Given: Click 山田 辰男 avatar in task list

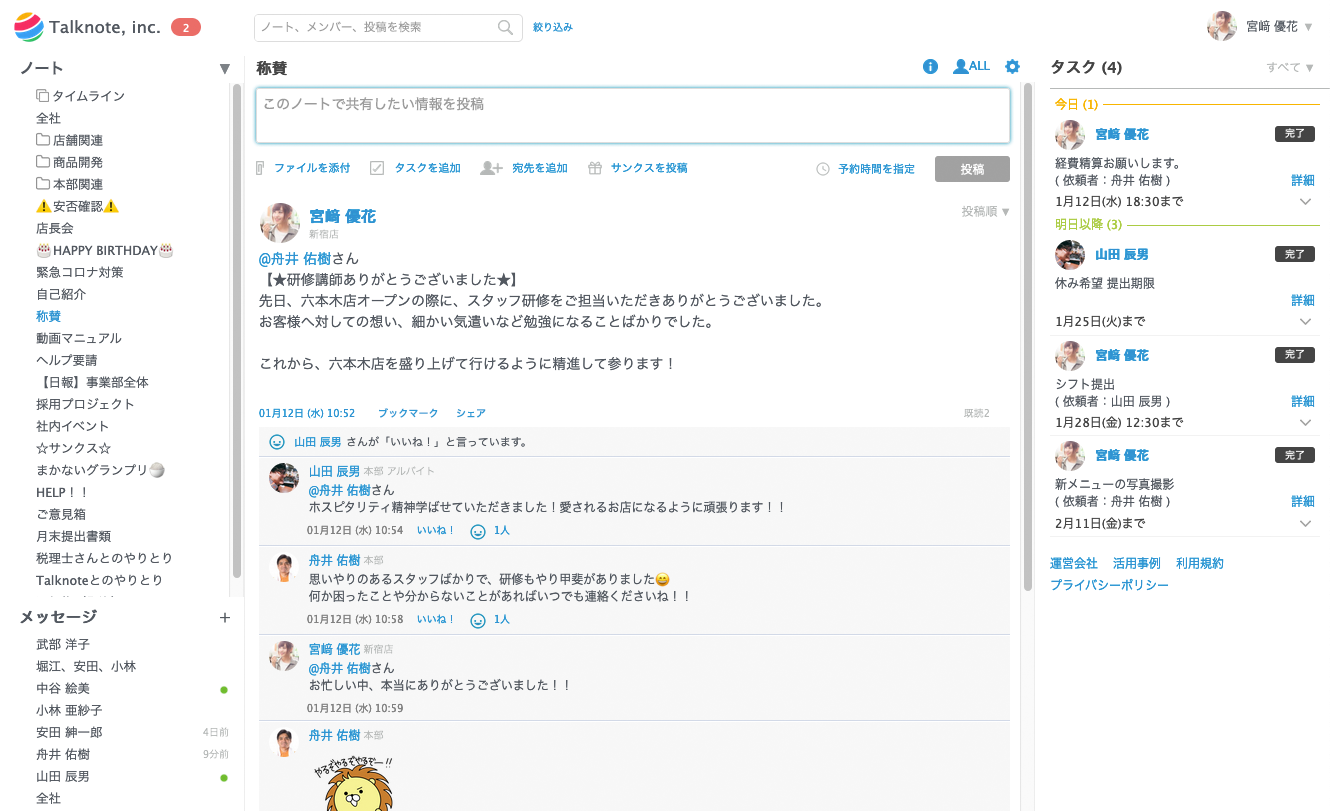Looking at the screenshot, I should coord(1070,255).
